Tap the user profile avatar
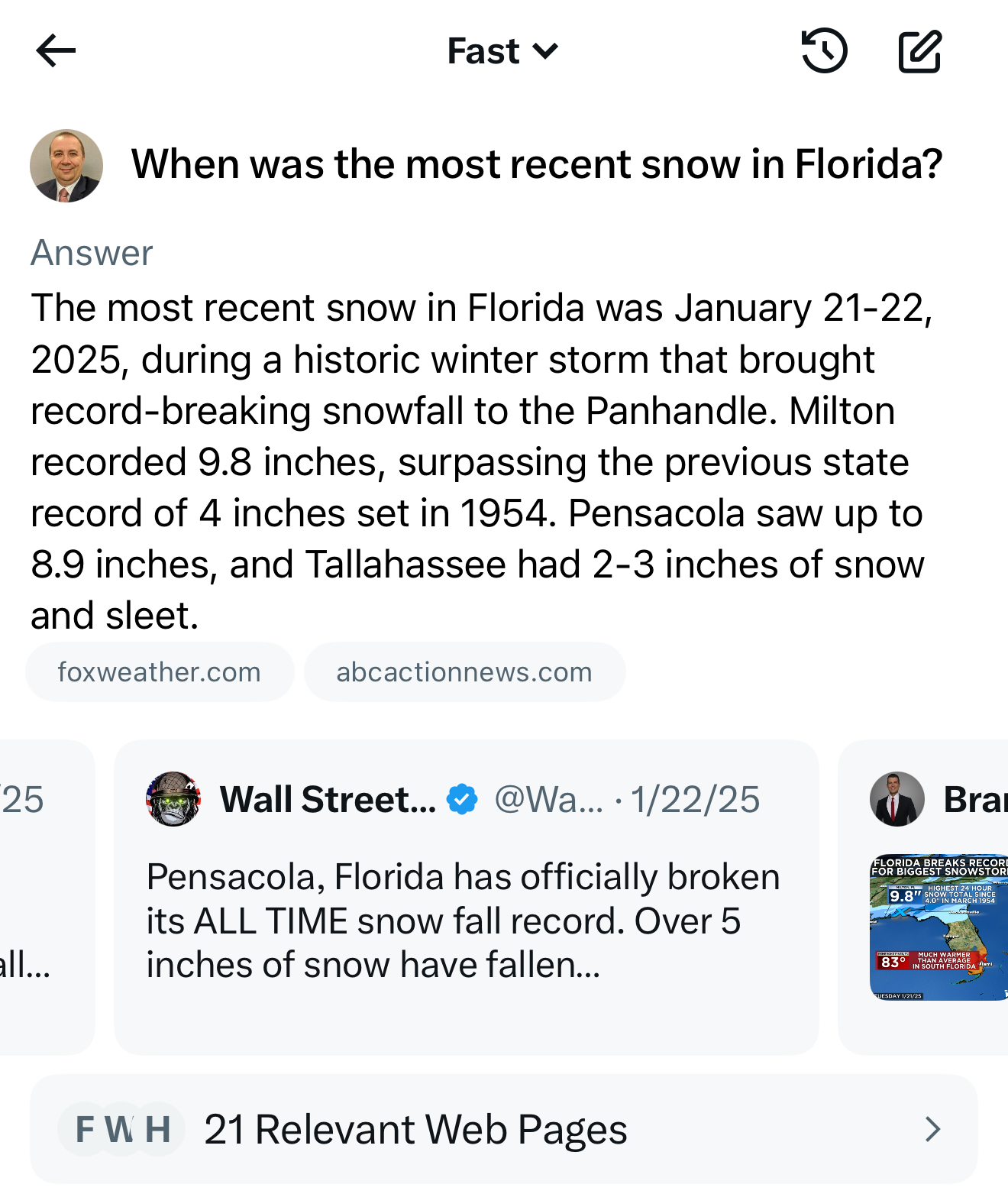The height and width of the screenshot is (1194, 1008). pyautogui.click(x=66, y=166)
